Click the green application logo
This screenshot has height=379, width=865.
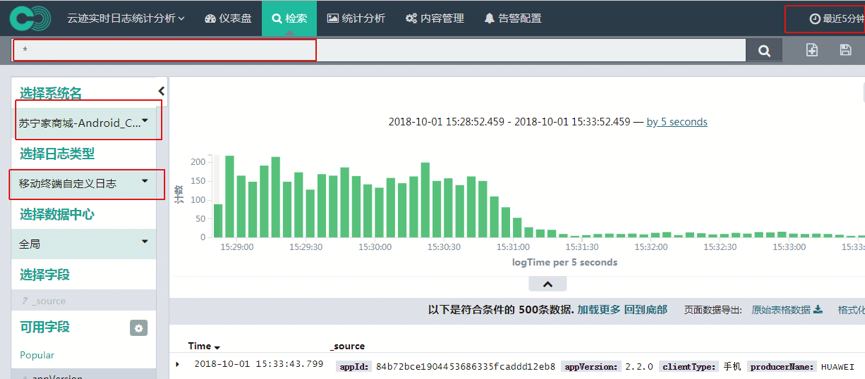point(29,18)
